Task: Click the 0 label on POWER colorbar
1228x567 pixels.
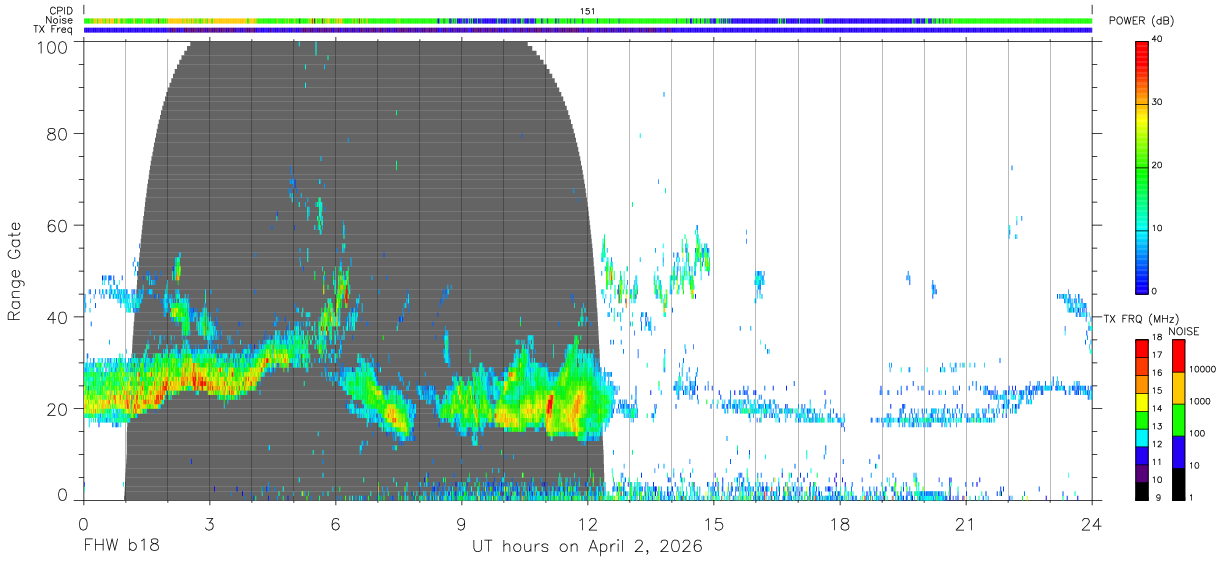Action: pyautogui.click(x=1155, y=291)
